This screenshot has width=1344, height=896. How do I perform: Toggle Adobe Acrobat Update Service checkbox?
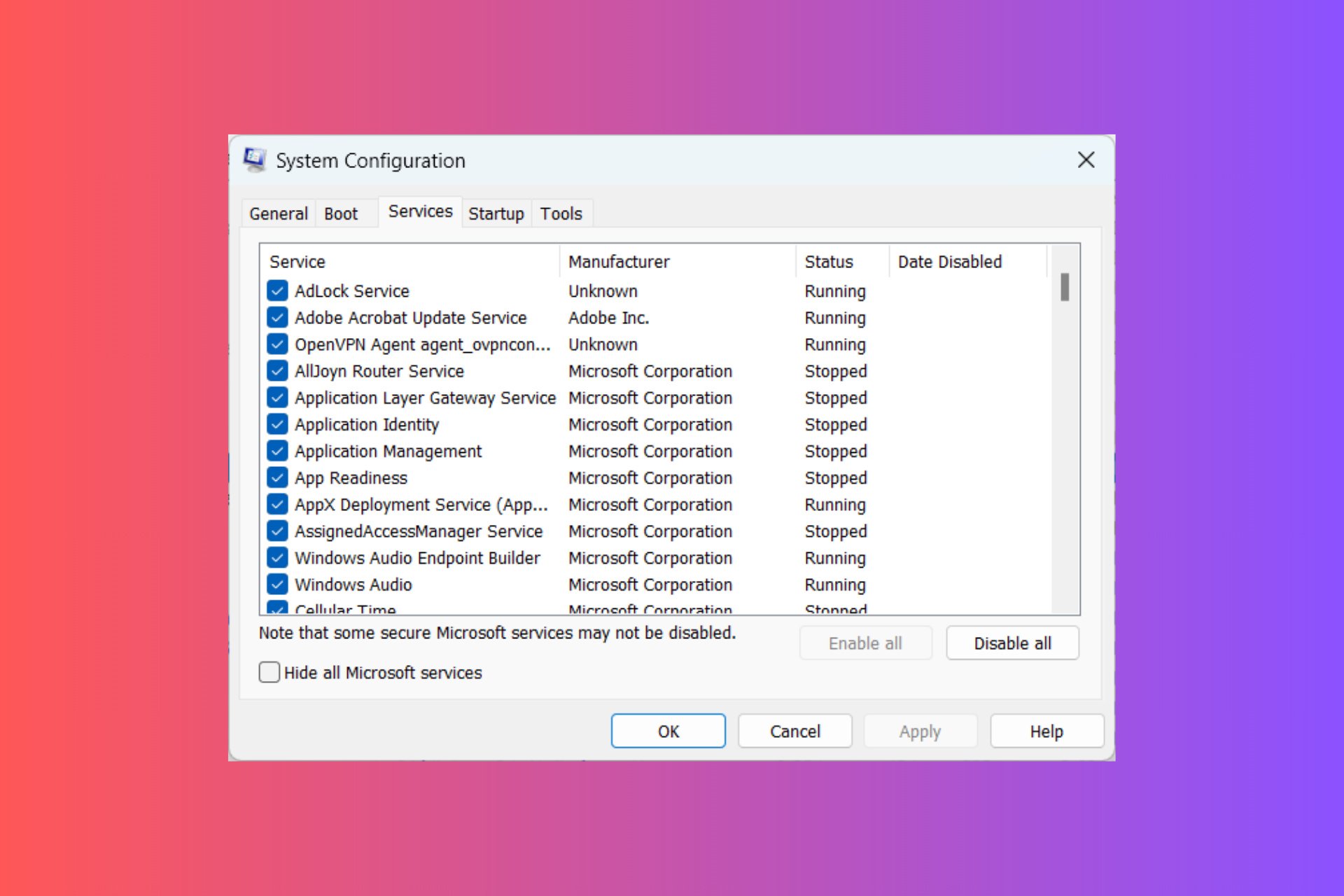tap(277, 317)
